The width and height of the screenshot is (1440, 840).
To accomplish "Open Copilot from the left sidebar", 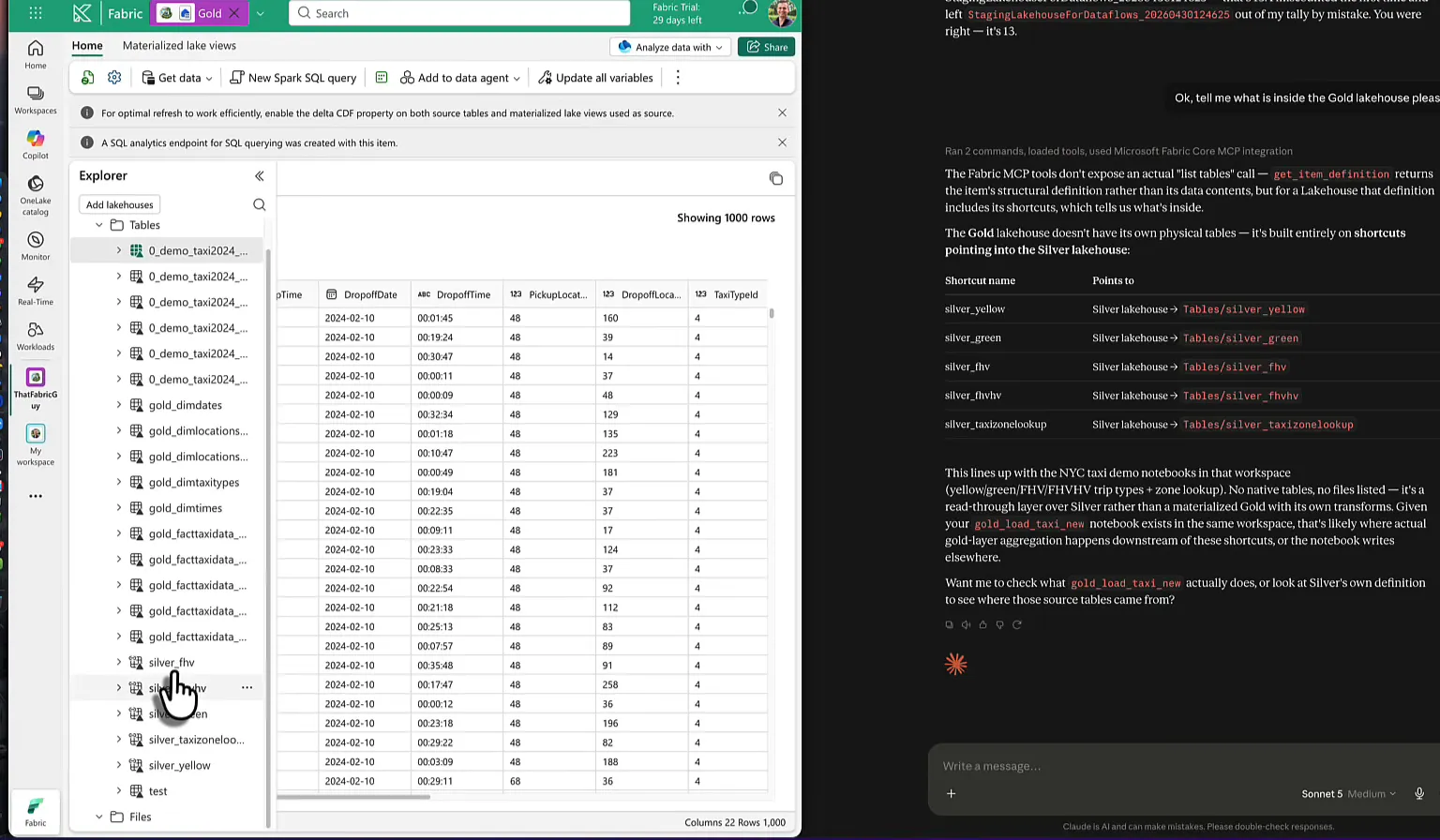I will [36, 144].
